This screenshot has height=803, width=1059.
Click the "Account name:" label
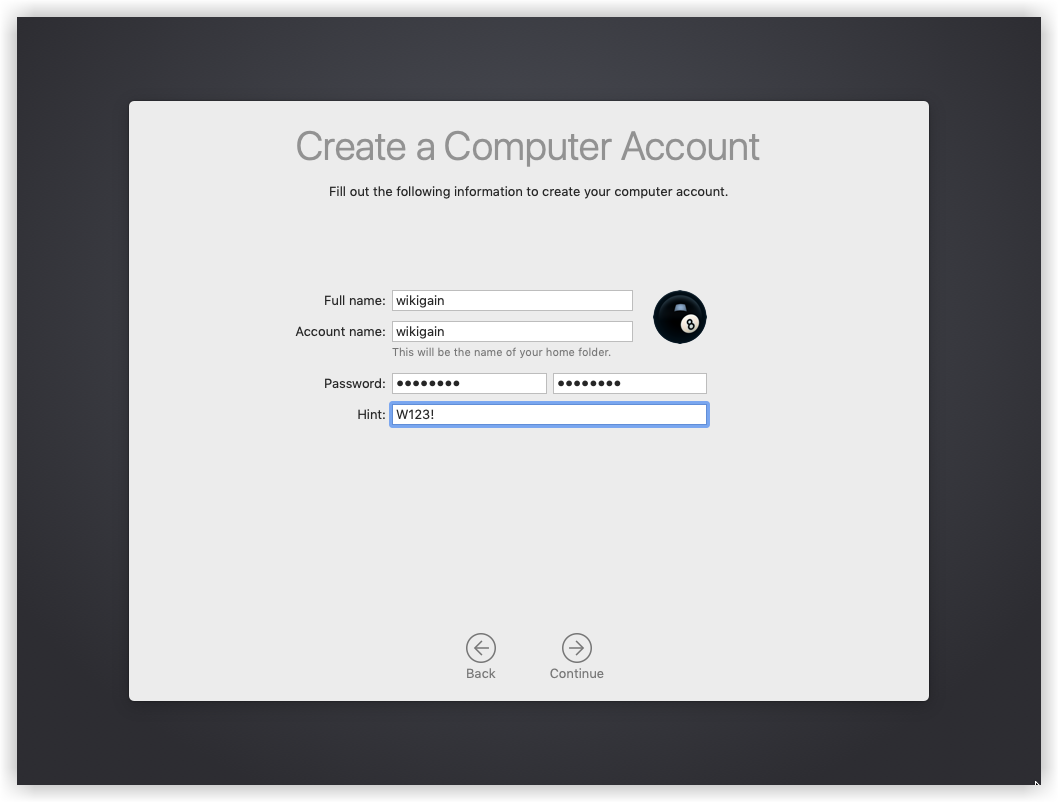[340, 332]
